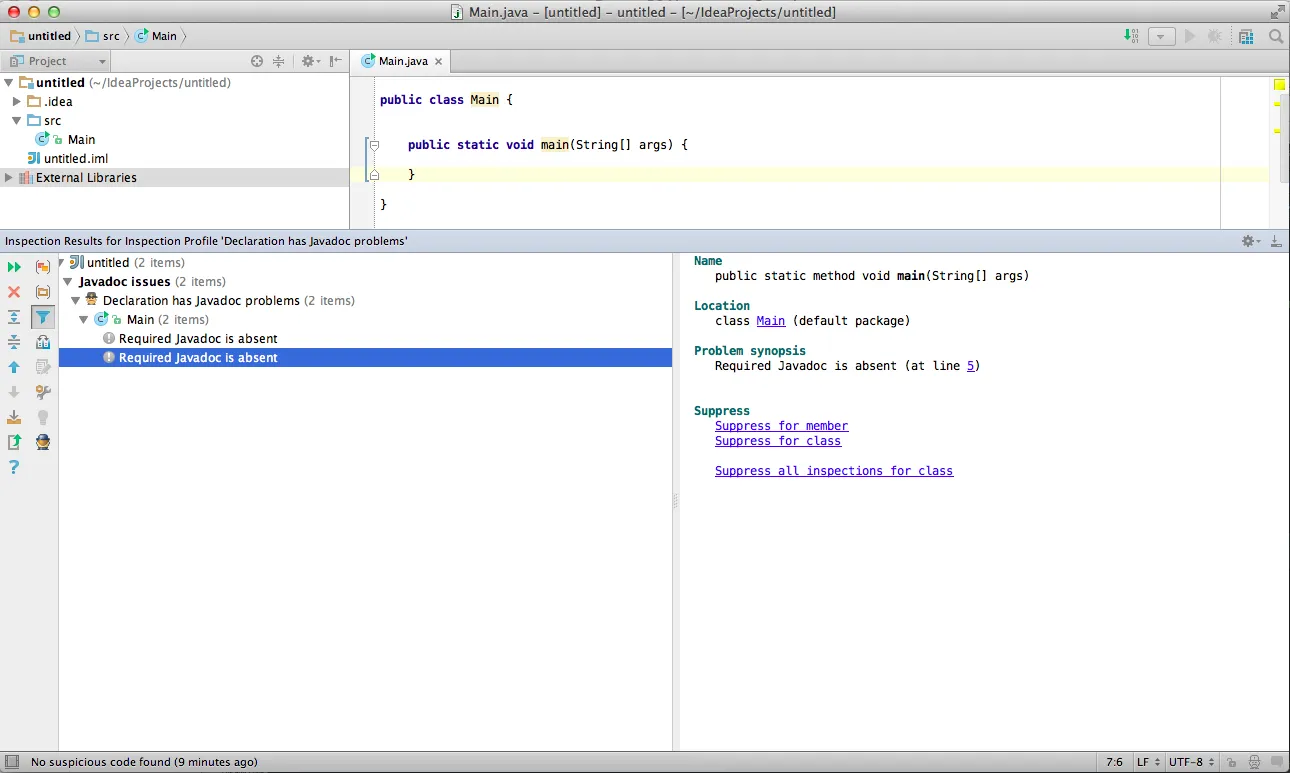
Task: Open Project panel gear settings menu
Action: (310, 61)
